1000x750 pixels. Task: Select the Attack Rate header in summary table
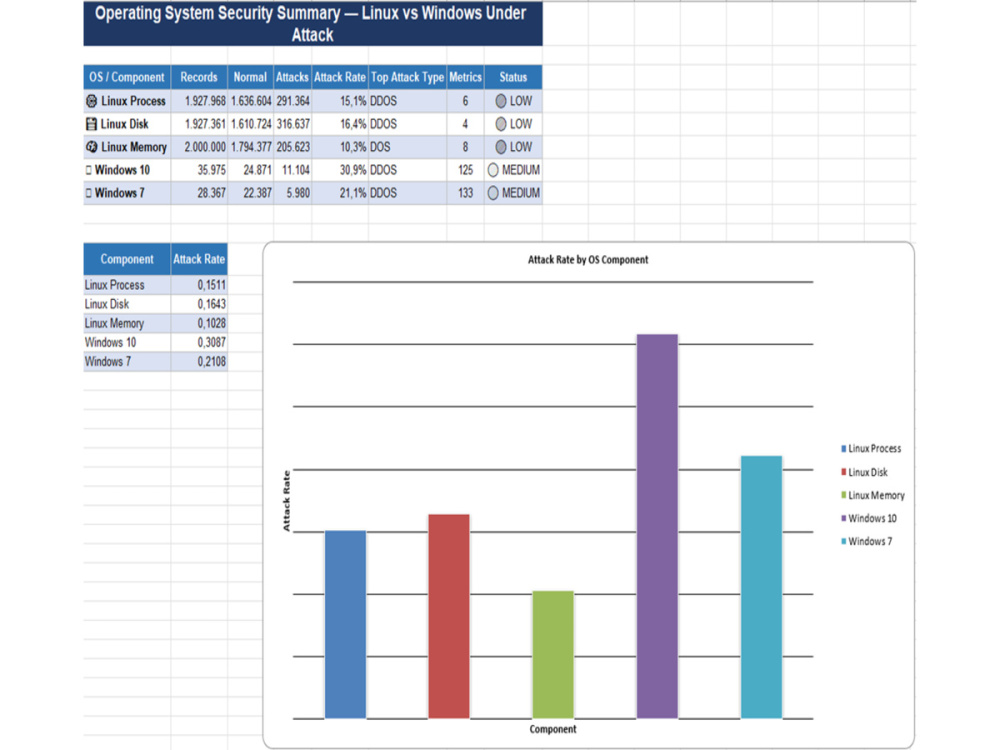coord(340,77)
